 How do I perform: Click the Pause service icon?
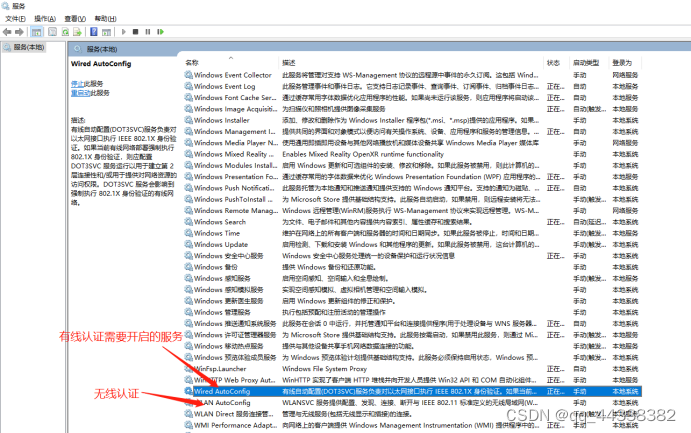click(148, 32)
